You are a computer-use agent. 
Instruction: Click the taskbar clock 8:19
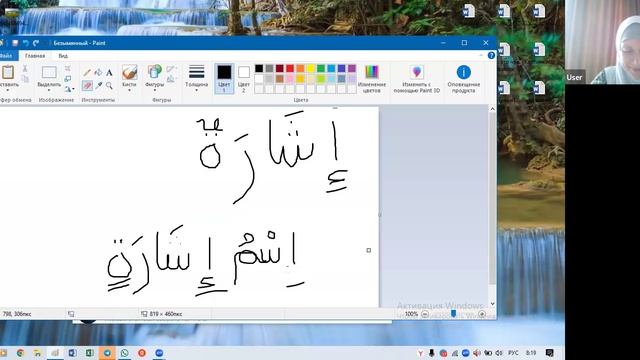(x=531, y=353)
